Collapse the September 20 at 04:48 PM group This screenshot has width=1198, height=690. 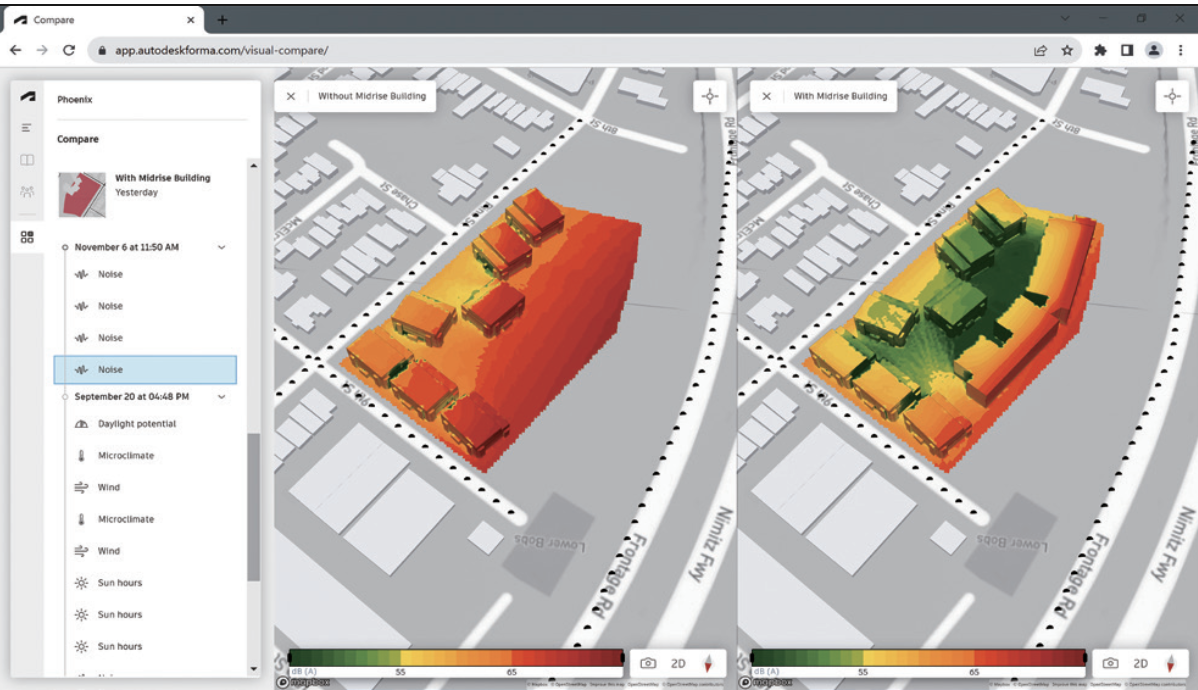pyautogui.click(x=222, y=397)
